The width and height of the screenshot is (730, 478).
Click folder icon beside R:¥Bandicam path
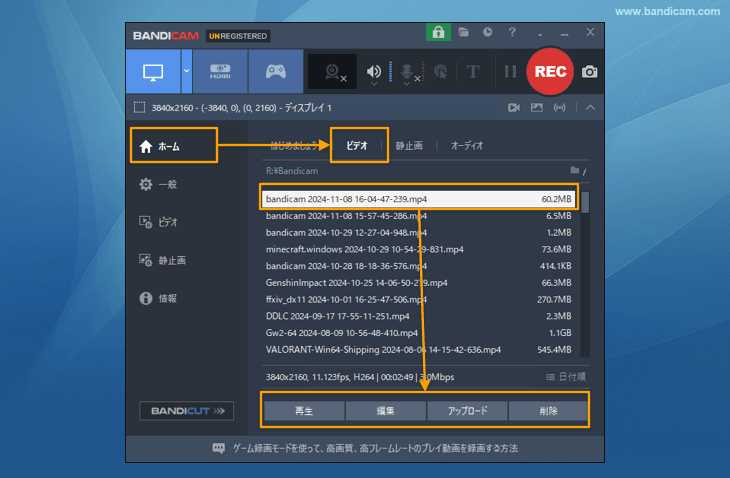click(575, 170)
